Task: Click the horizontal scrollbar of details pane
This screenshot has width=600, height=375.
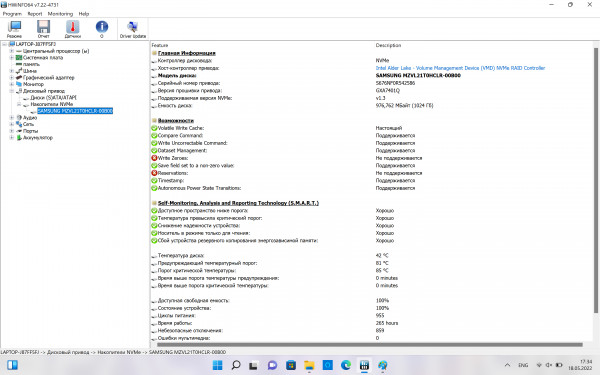Action: [x=369, y=345]
